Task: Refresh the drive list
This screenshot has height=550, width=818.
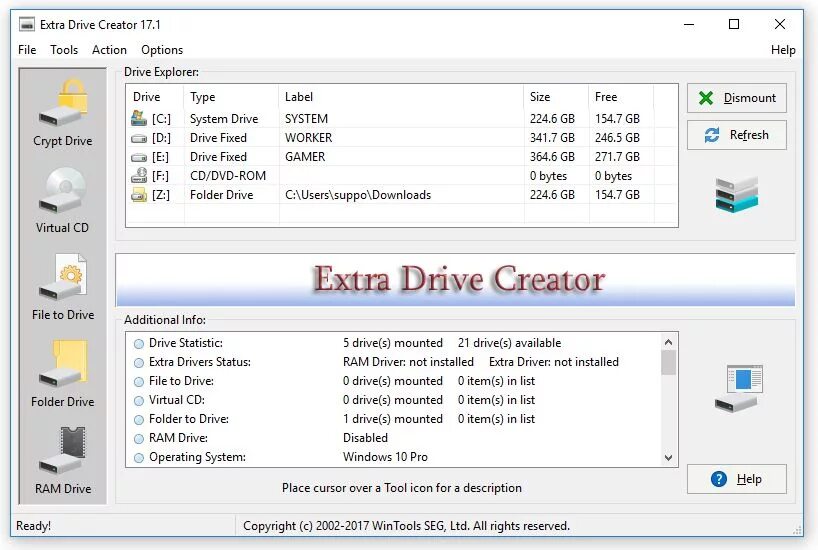Action: pyautogui.click(x=737, y=135)
